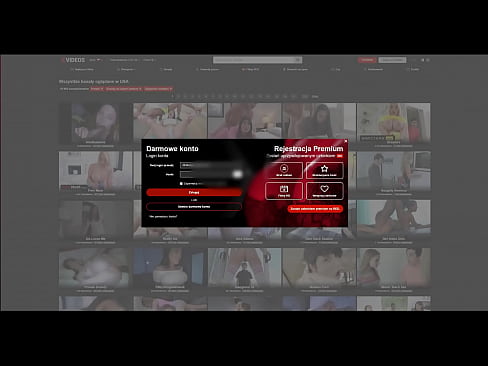488x366 pixels.
Task: Click the magnifier icon in the search bar
Action: [x=298, y=60]
